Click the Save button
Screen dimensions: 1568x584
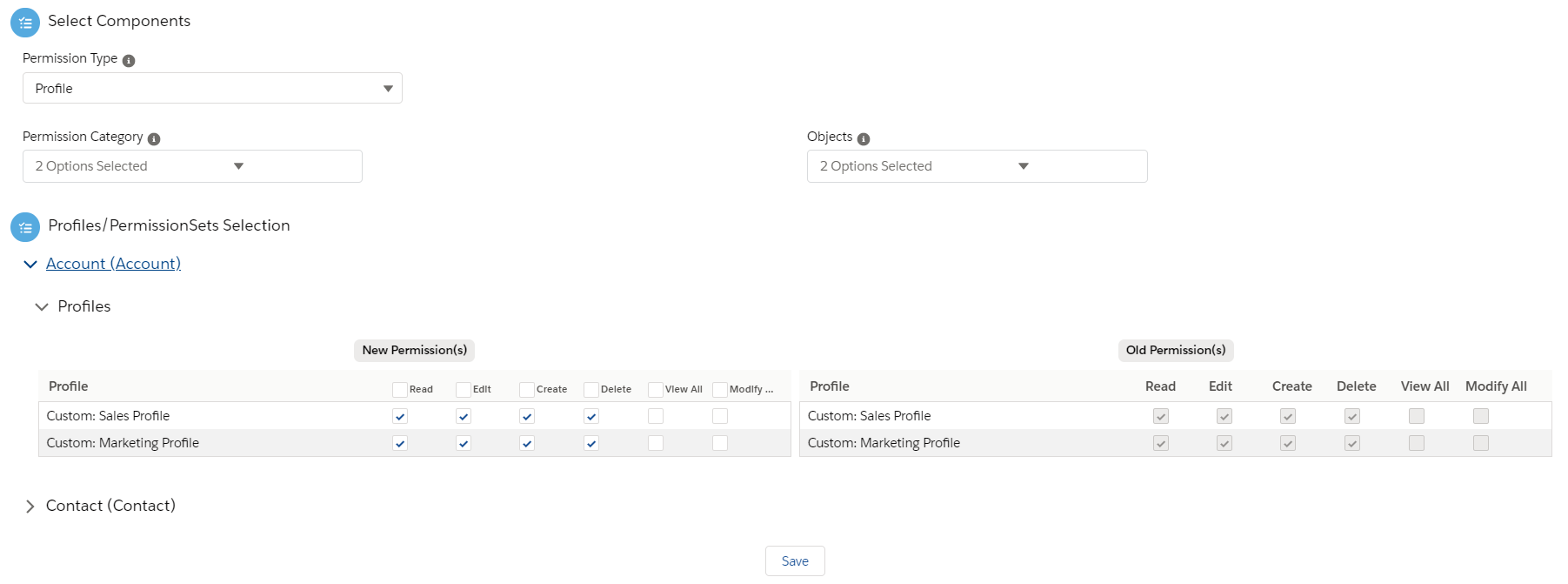[795, 561]
